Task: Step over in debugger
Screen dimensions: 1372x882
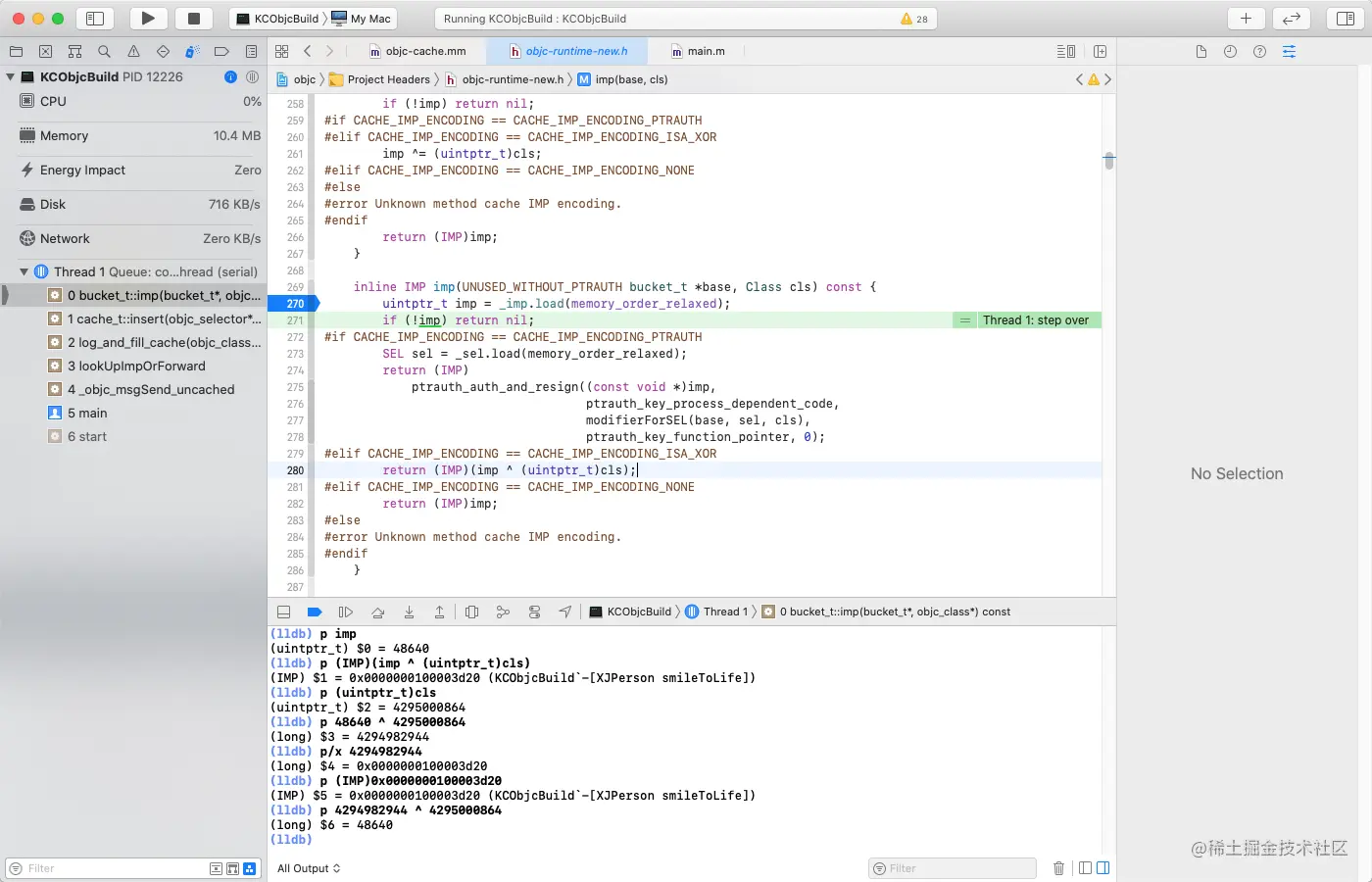Action: (377, 612)
